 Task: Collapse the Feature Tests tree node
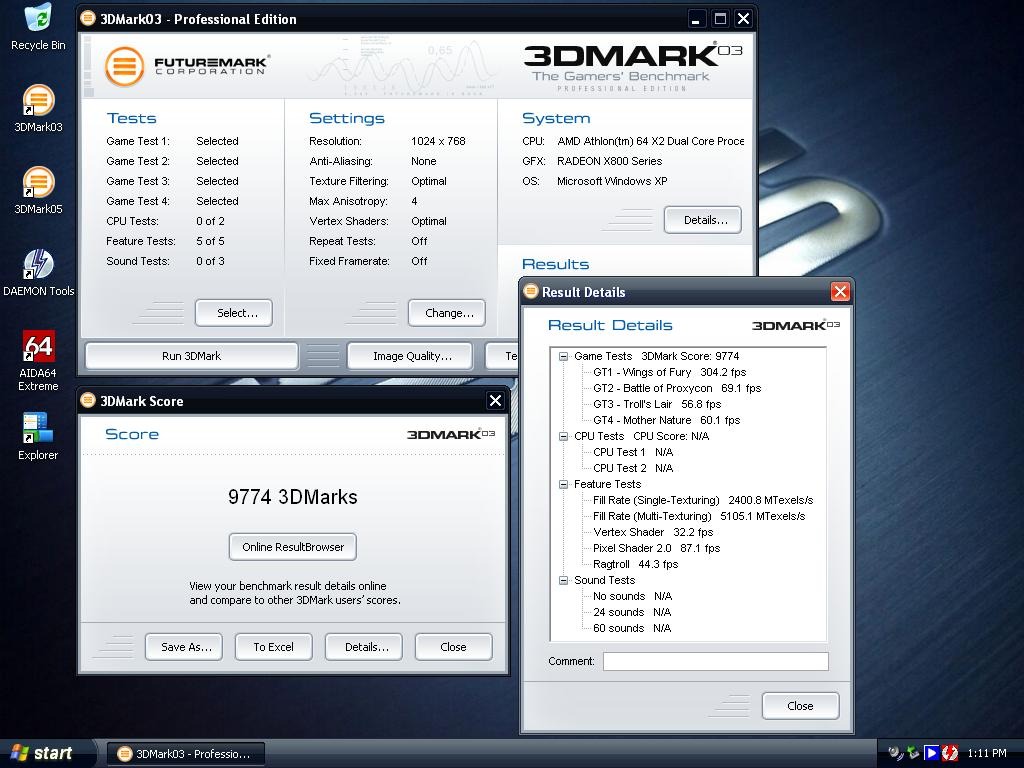pyautogui.click(x=563, y=485)
